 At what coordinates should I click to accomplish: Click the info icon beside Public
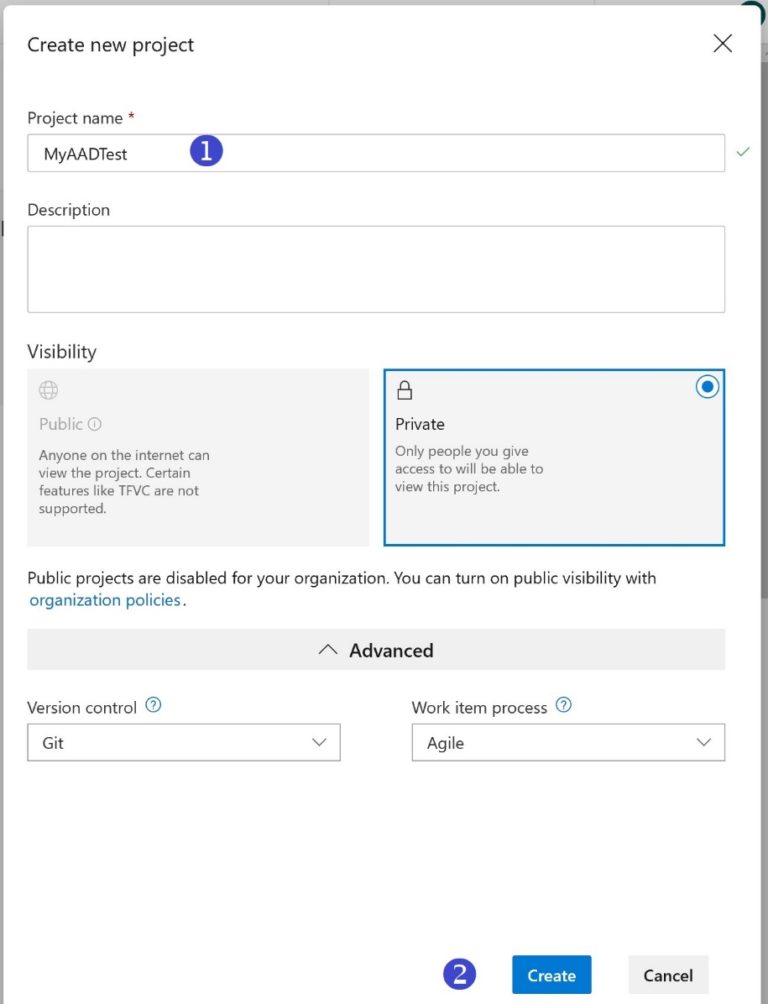coord(95,424)
